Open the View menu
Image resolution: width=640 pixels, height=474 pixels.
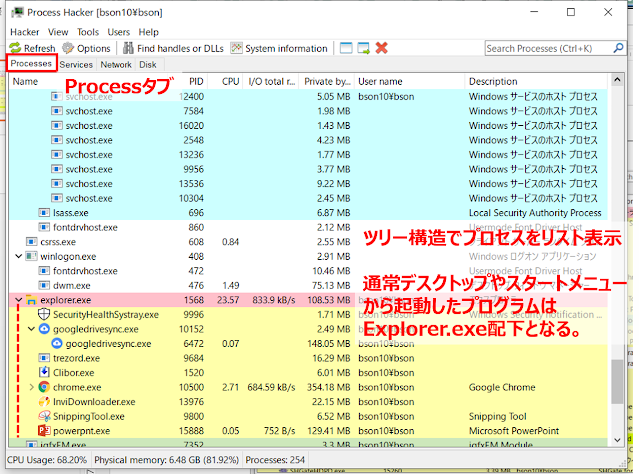click(58, 32)
